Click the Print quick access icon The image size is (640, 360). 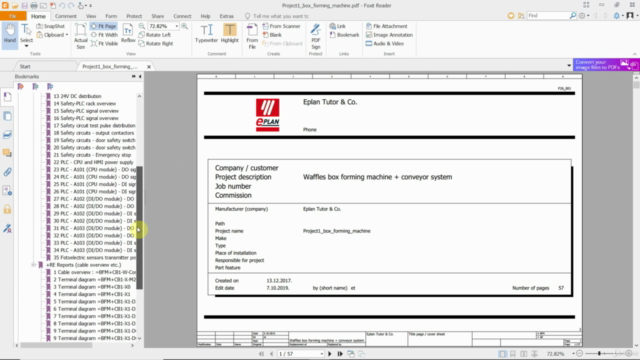[x=34, y=5]
